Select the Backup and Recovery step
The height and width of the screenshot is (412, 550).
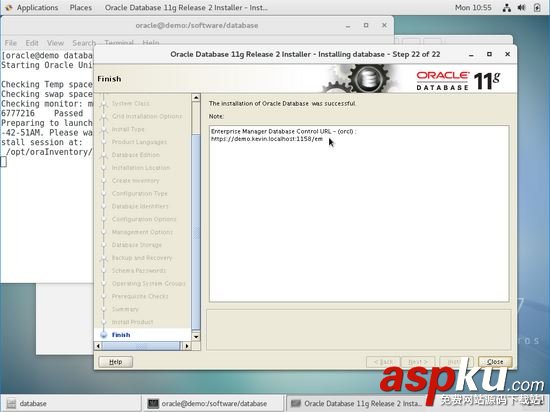pos(142,258)
